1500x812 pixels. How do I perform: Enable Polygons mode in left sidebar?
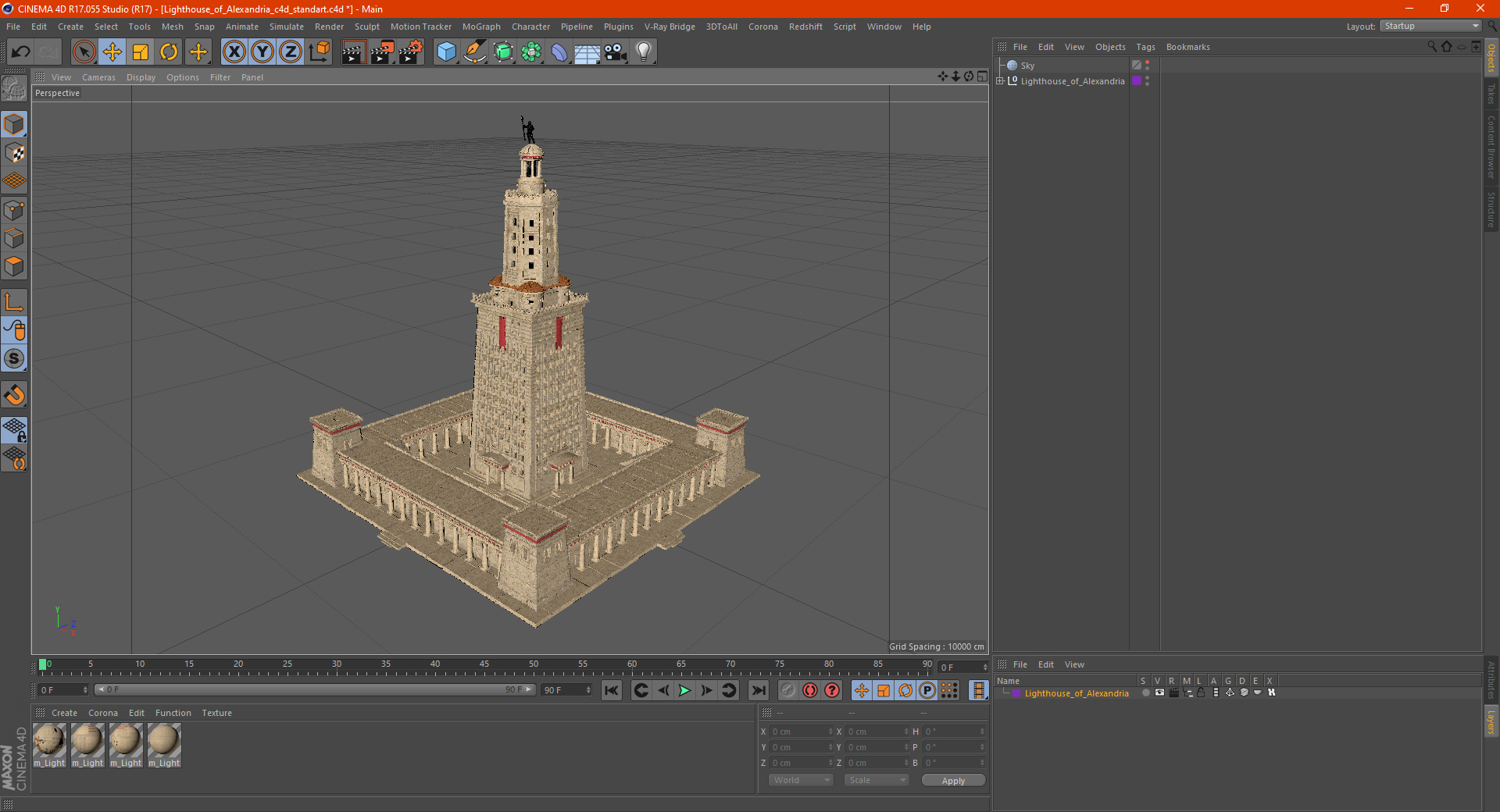[x=14, y=266]
